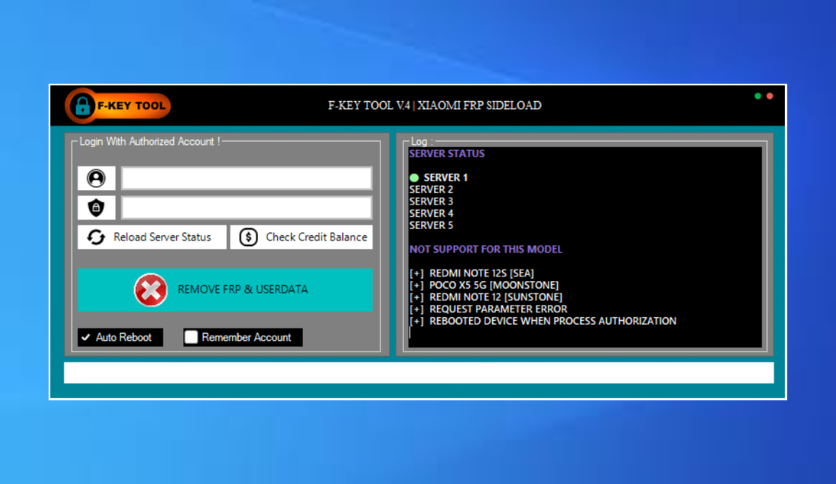
Task: Click REMOVE FRP & USERDATA button
Action: pos(225,289)
